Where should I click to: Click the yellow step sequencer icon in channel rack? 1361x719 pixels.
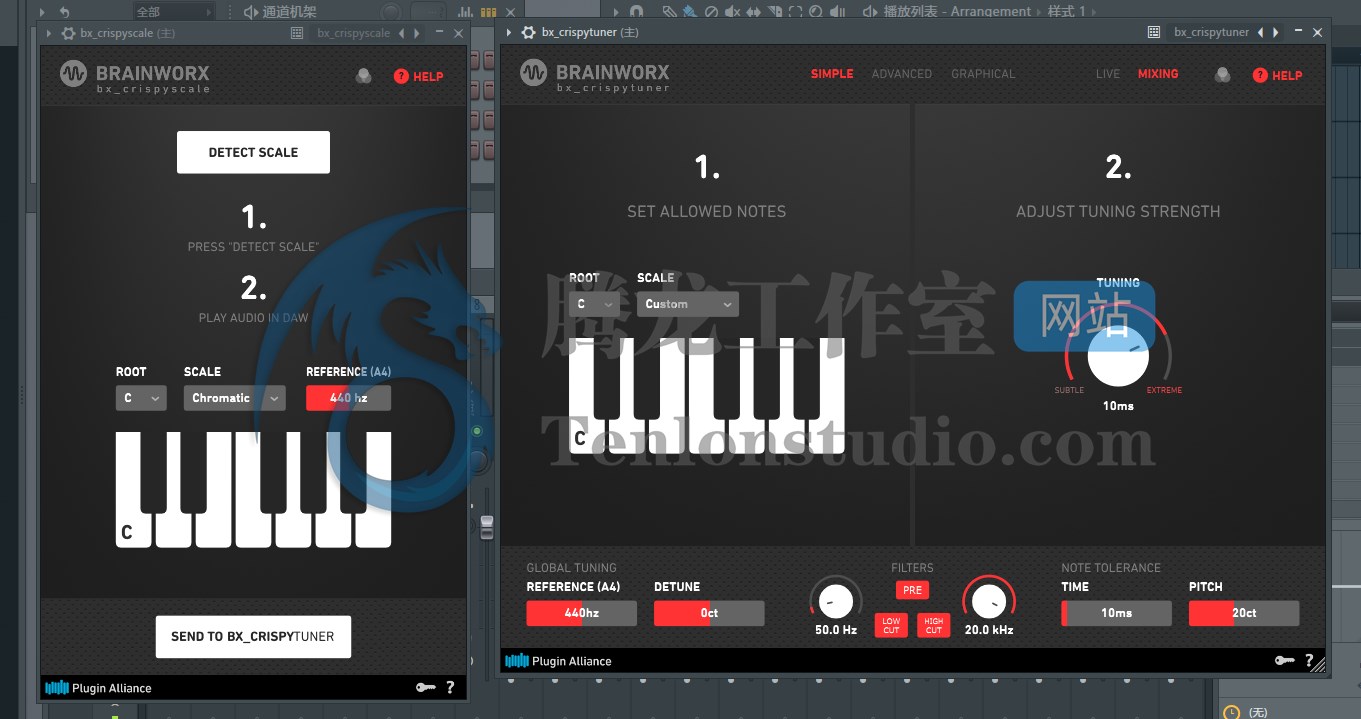tap(488, 12)
